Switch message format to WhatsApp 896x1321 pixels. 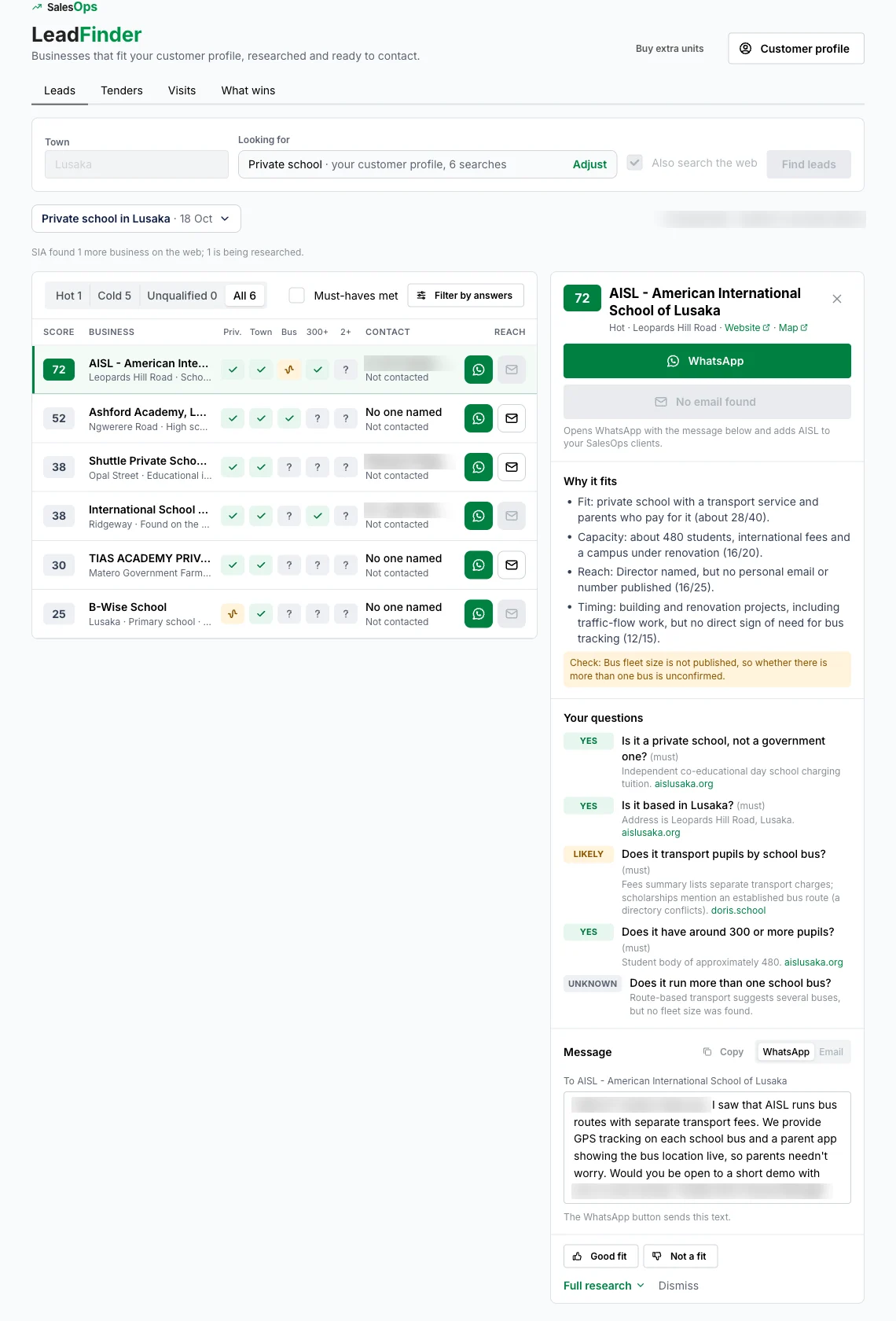(x=785, y=1052)
